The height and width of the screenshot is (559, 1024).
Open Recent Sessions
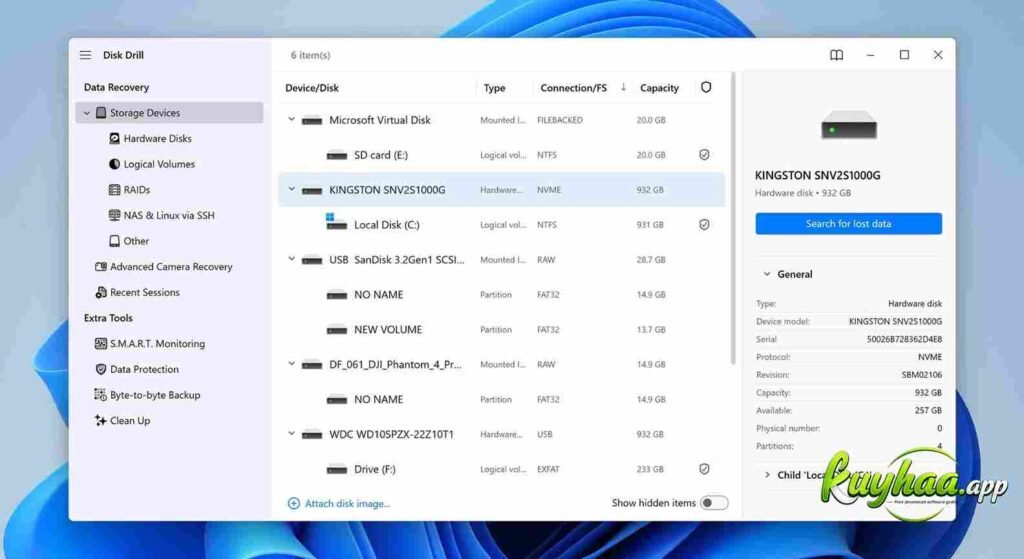[144, 292]
